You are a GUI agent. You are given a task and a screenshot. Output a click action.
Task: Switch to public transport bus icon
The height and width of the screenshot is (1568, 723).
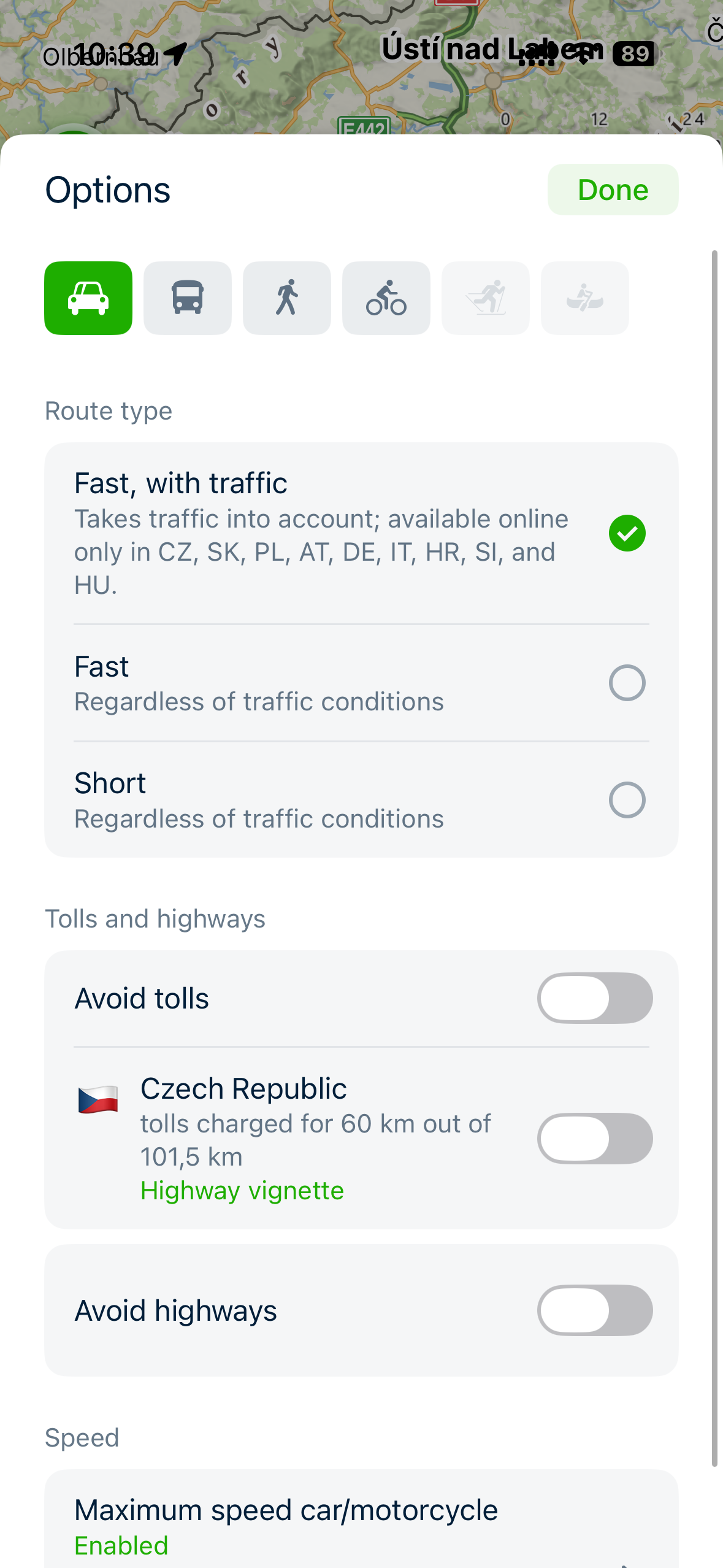point(188,298)
